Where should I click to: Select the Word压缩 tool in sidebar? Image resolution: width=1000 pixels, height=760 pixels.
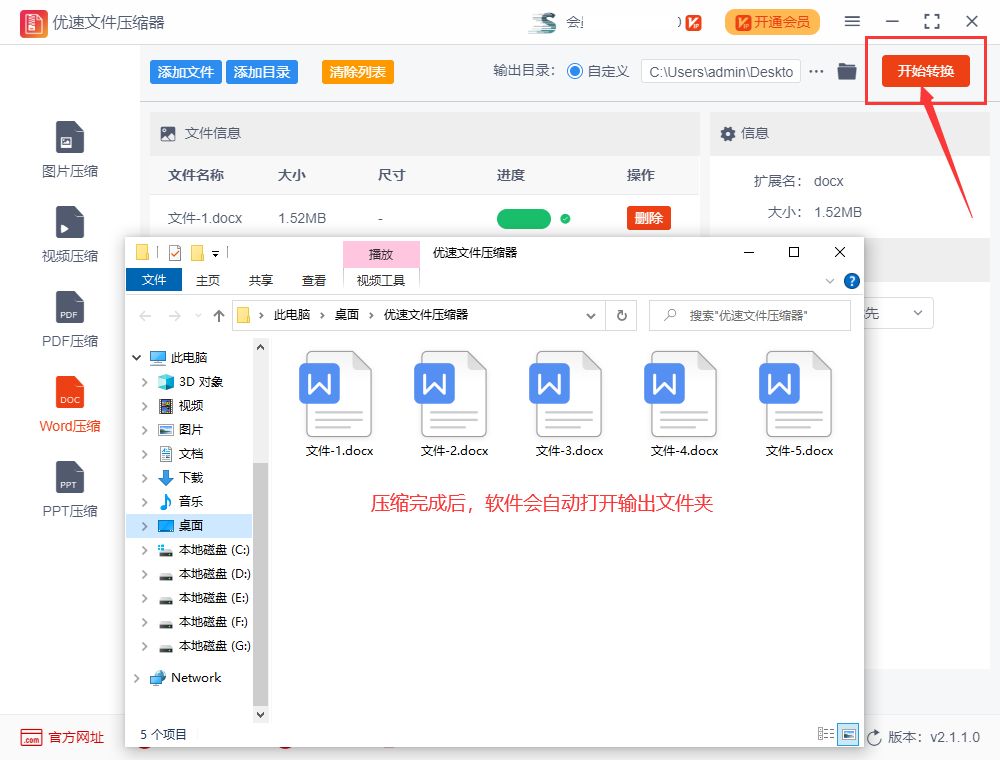pyautogui.click(x=70, y=404)
